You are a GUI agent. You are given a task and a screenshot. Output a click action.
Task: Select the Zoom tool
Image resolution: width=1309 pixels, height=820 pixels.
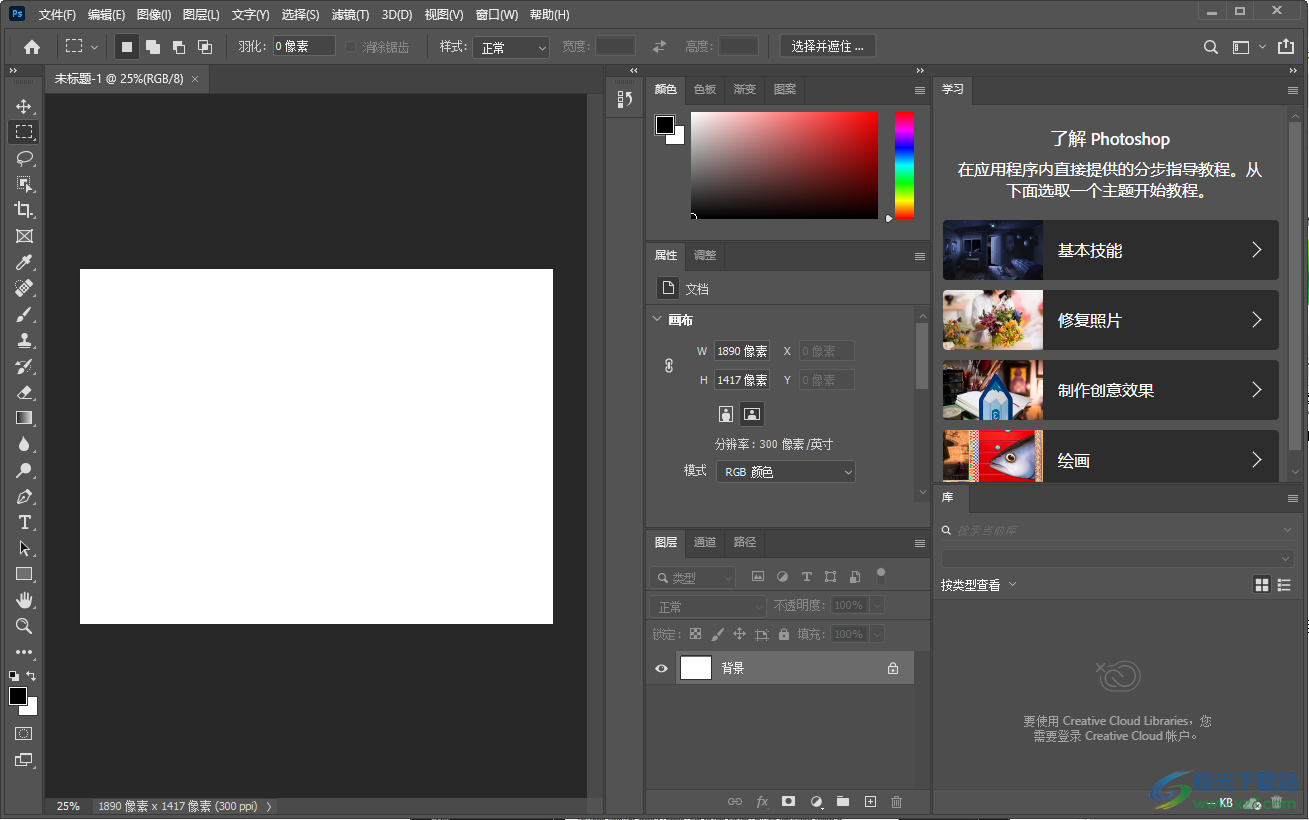pyautogui.click(x=24, y=626)
